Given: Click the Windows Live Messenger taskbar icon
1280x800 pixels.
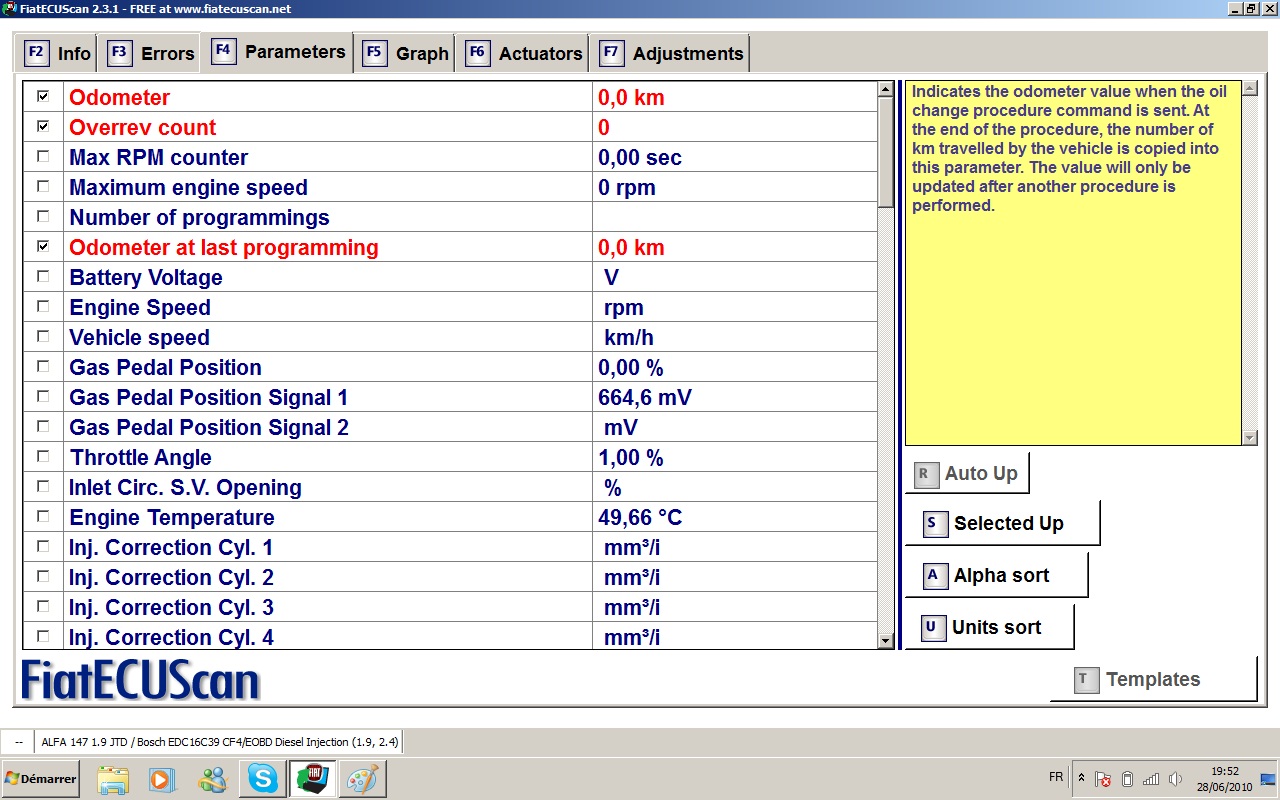Looking at the screenshot, I should pos(212,778).
